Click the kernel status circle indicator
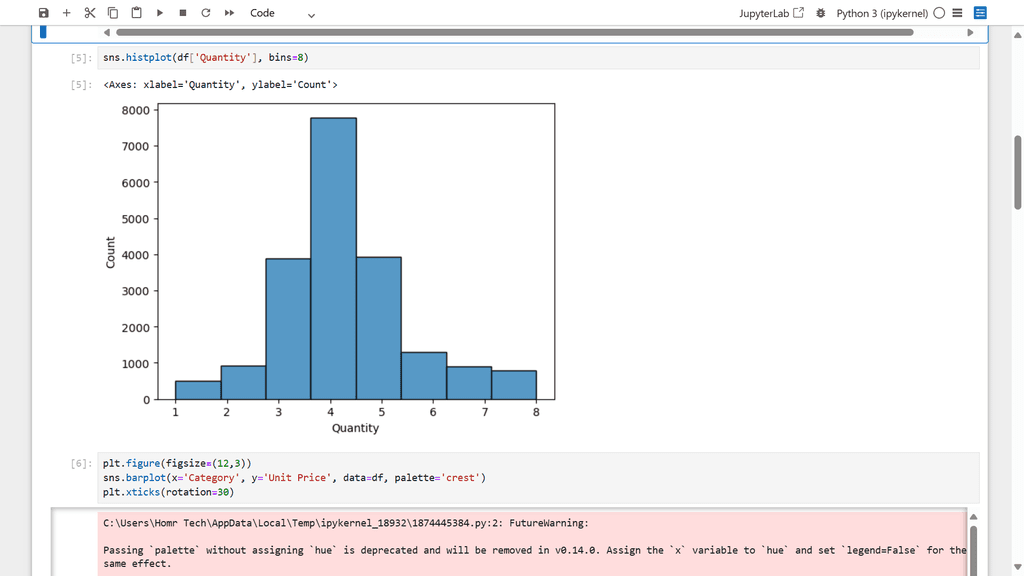 [x=939, y=13]
